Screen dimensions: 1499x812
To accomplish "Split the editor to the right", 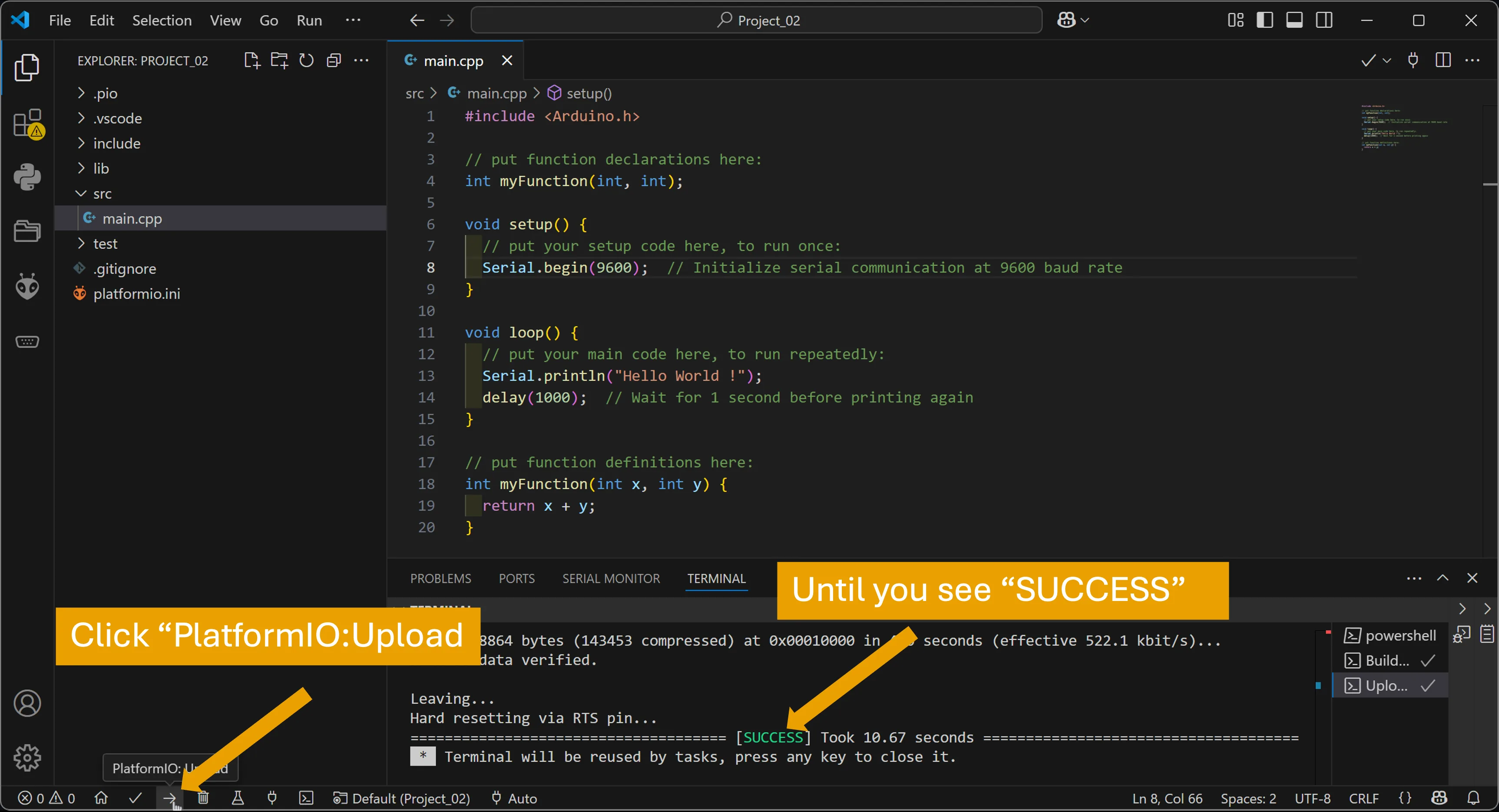I will 1443,60.
